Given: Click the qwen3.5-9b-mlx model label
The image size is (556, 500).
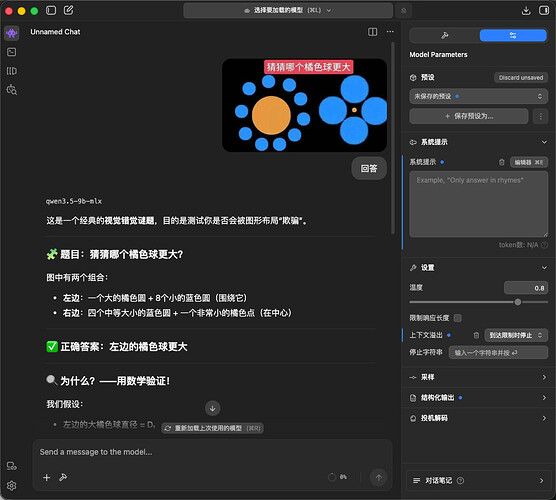Looking at the screenshot, I should [x=74, y=201].
